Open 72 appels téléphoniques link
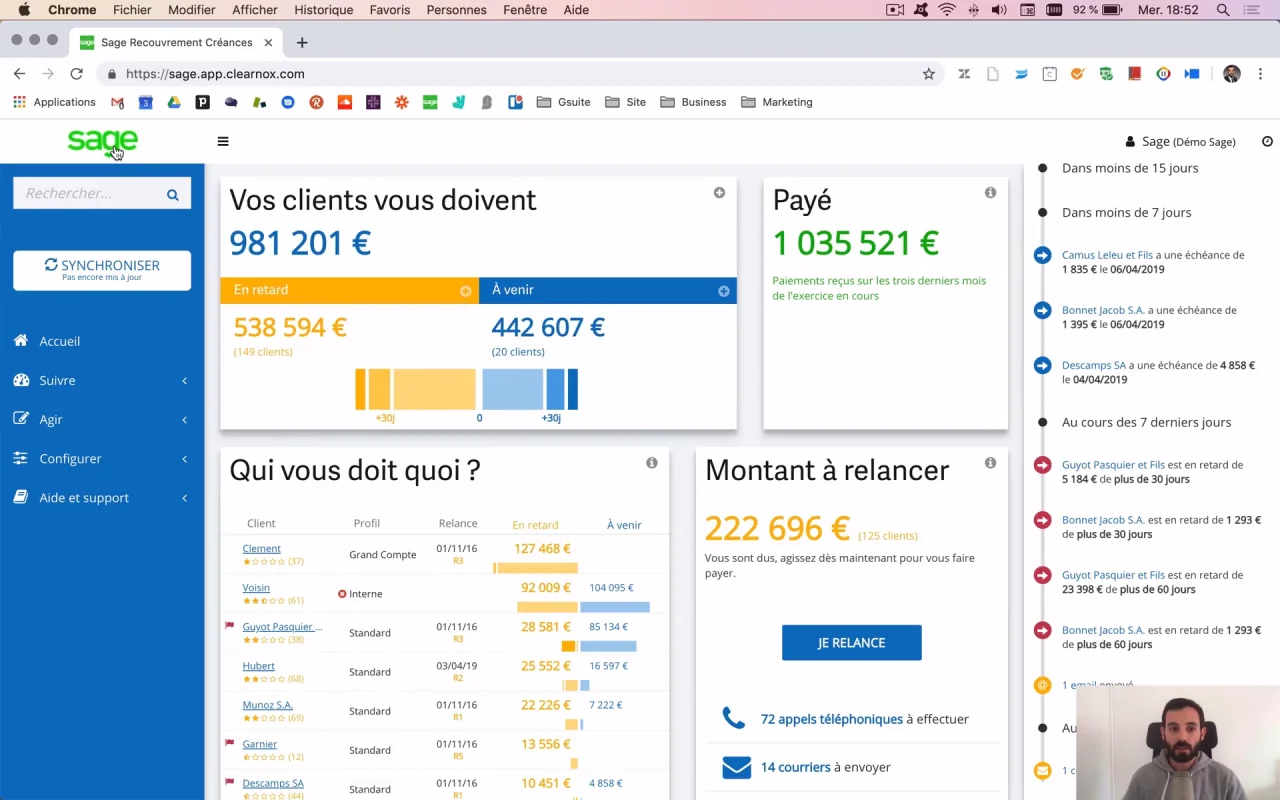 click(831, 719)
